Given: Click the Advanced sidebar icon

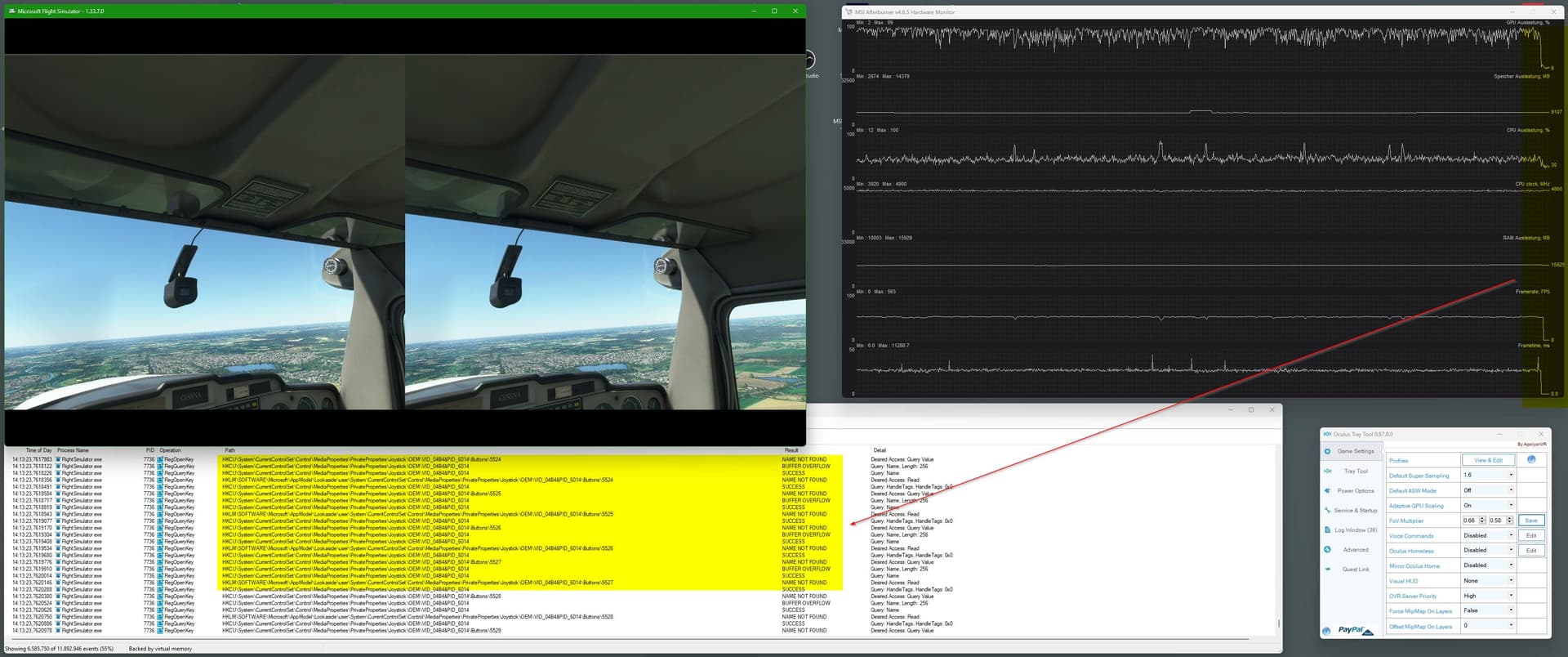Looking at the screenshot, I should (1327, 549).
